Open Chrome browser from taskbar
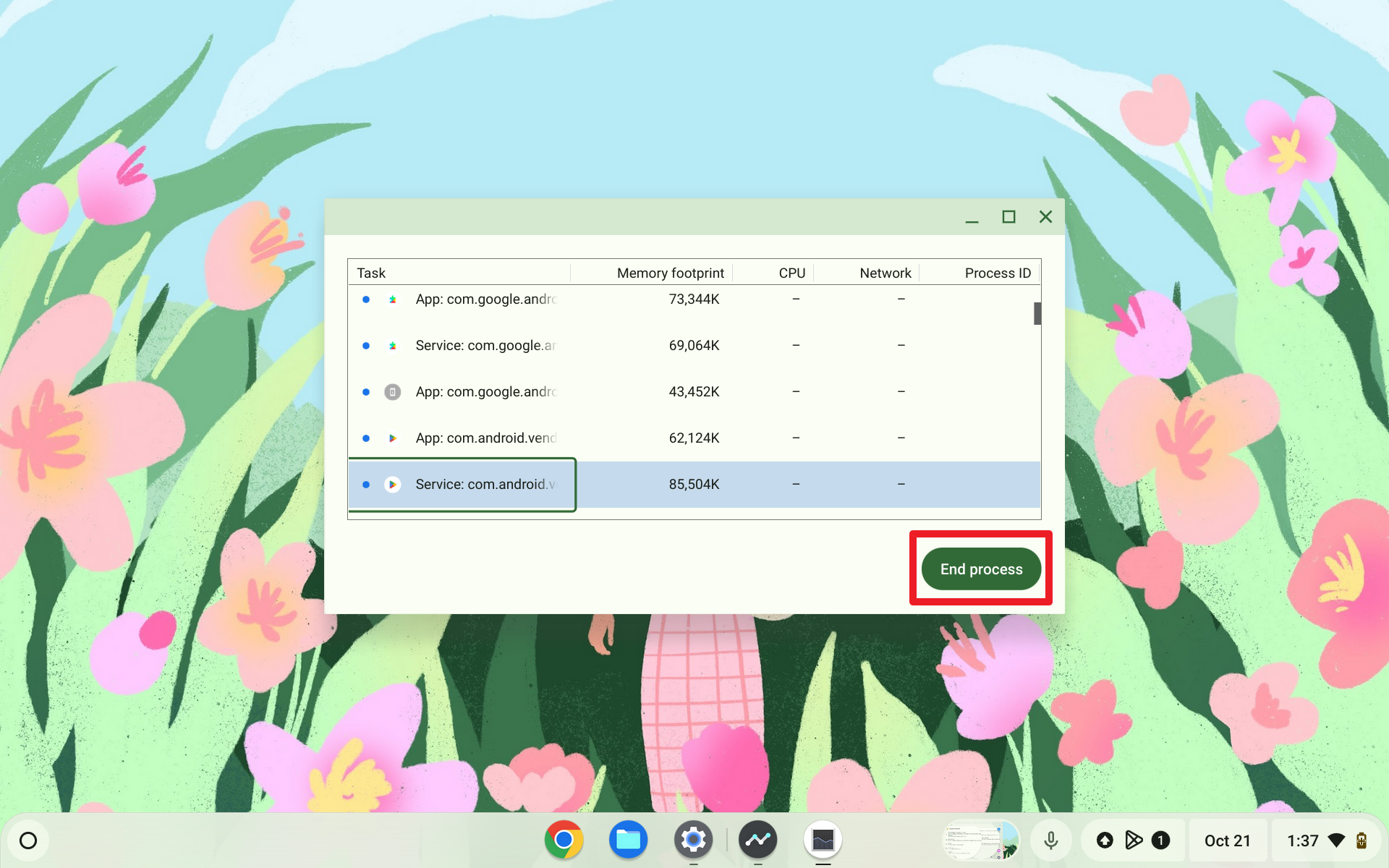Screen dimensions: 1389x868 coord(563,840)
